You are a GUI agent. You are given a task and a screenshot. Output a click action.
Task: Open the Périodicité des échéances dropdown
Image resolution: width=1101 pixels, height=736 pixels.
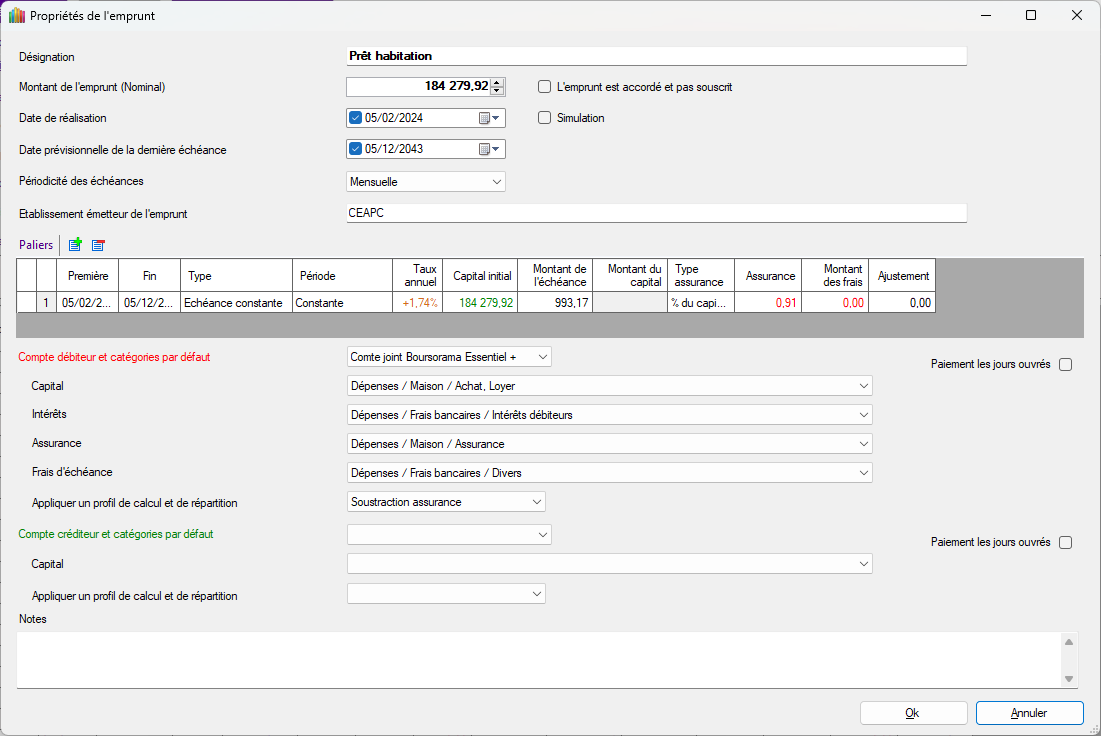click(x=497, y=182)
